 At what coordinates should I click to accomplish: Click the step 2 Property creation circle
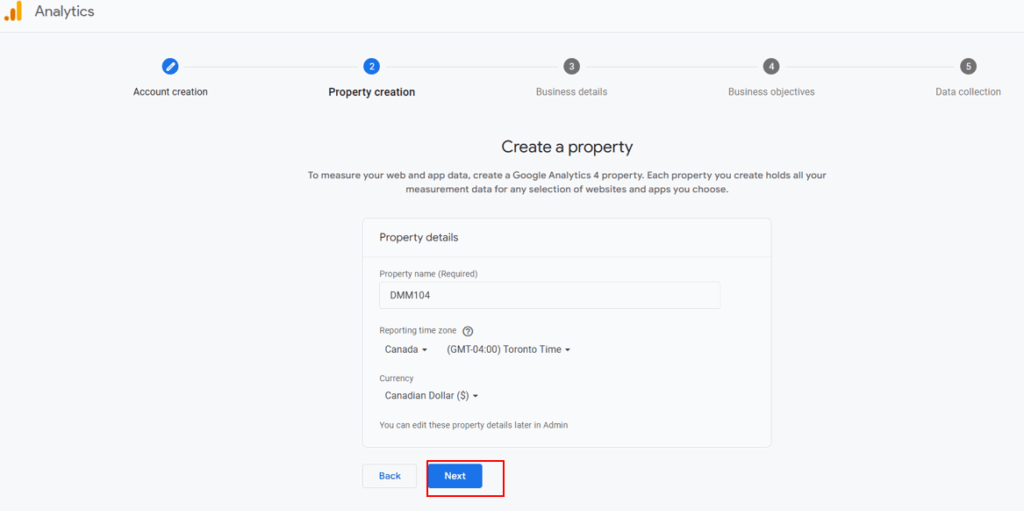click(x=372, y=66)
